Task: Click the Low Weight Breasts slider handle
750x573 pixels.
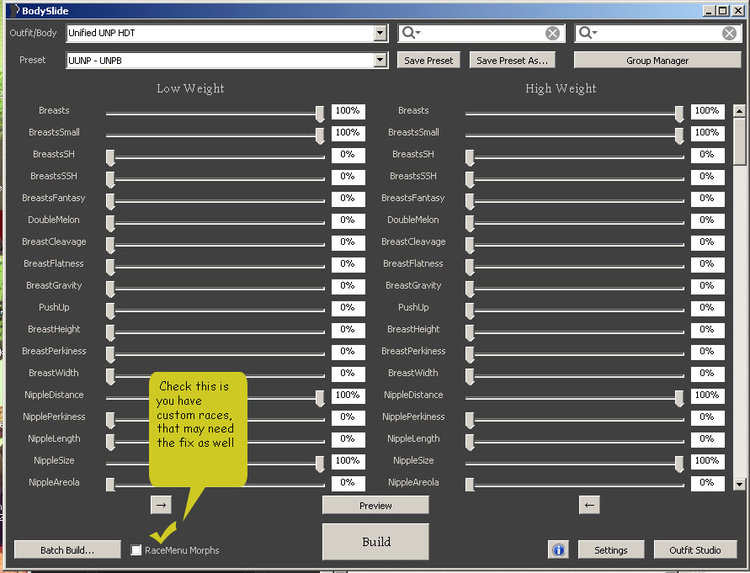Action: pos(320,114)
